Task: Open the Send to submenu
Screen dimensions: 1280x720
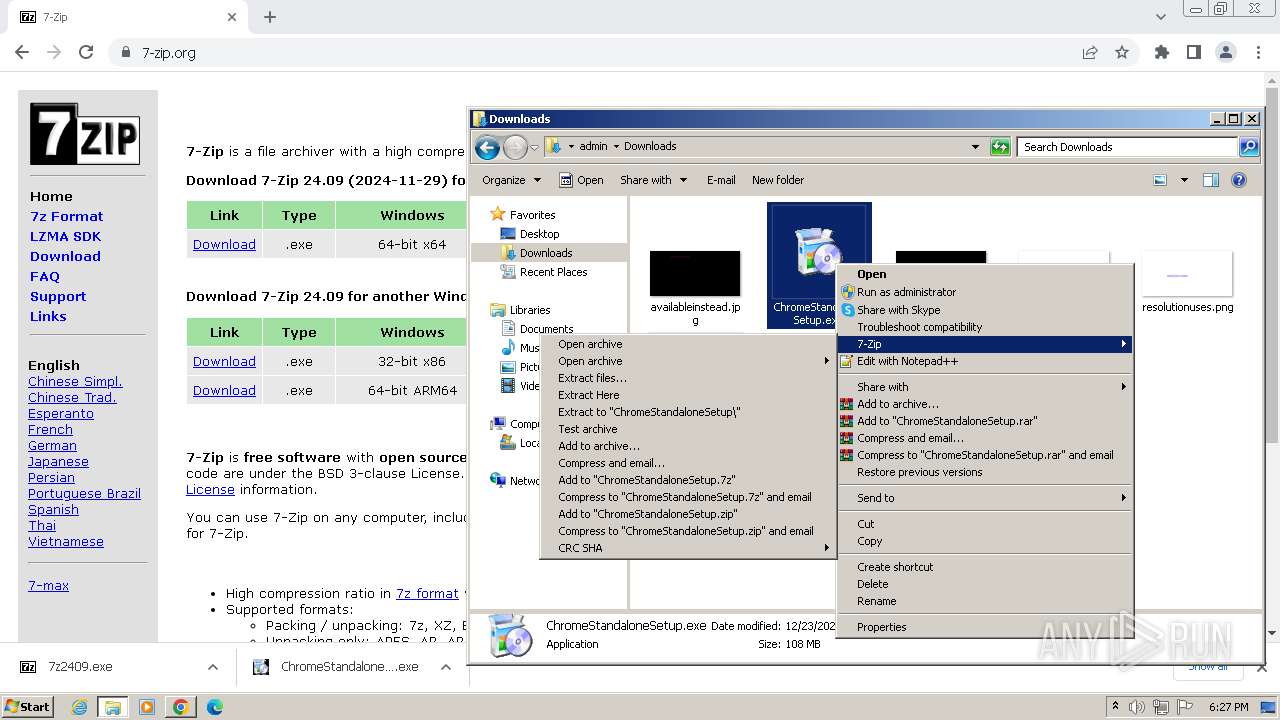Action: [985, 498]
